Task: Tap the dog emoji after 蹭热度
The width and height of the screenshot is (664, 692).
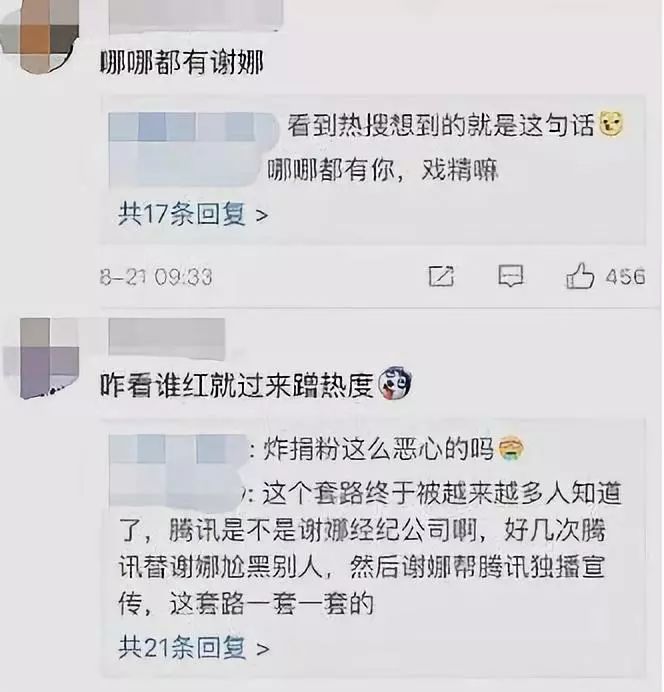Action: tap(395, 384)
